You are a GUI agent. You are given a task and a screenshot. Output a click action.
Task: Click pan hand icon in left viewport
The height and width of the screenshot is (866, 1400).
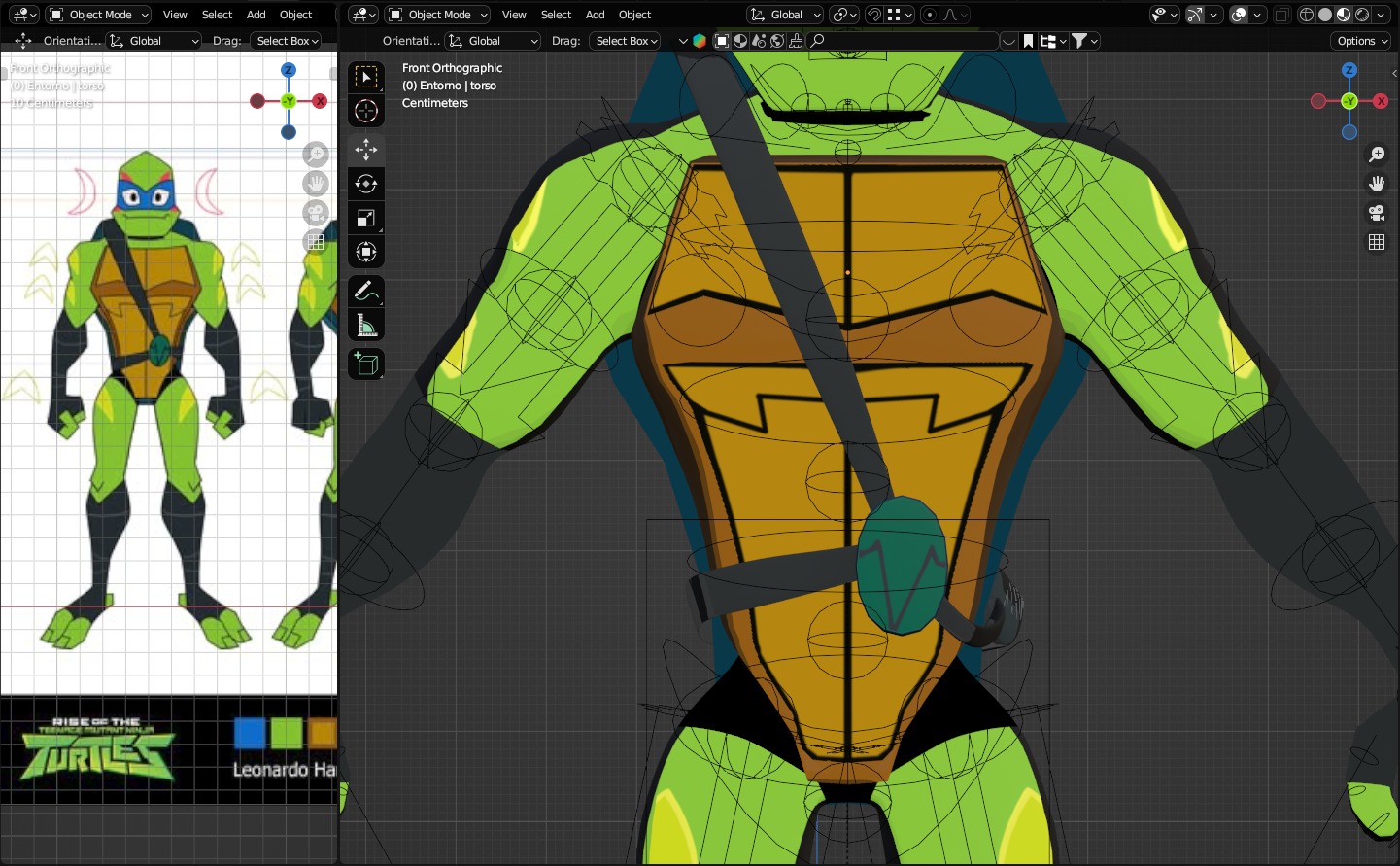coord(316,184)
